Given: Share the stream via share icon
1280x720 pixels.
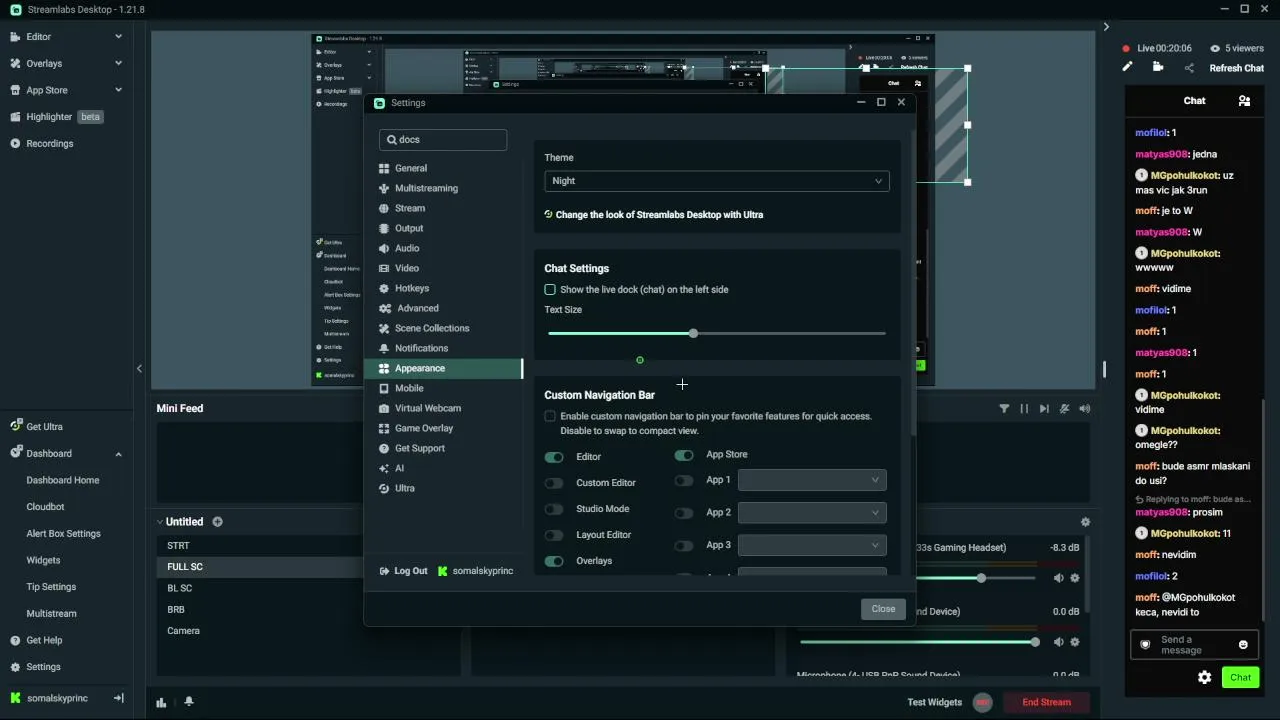Looking at the screenshot, I should coord(1189,68).
